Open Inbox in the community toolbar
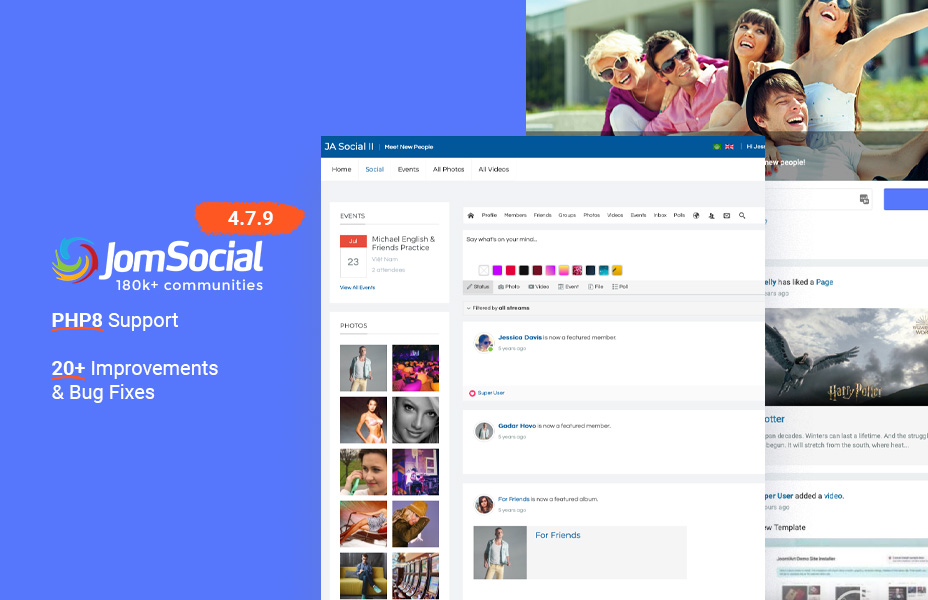928x600 pixels. 660,215
